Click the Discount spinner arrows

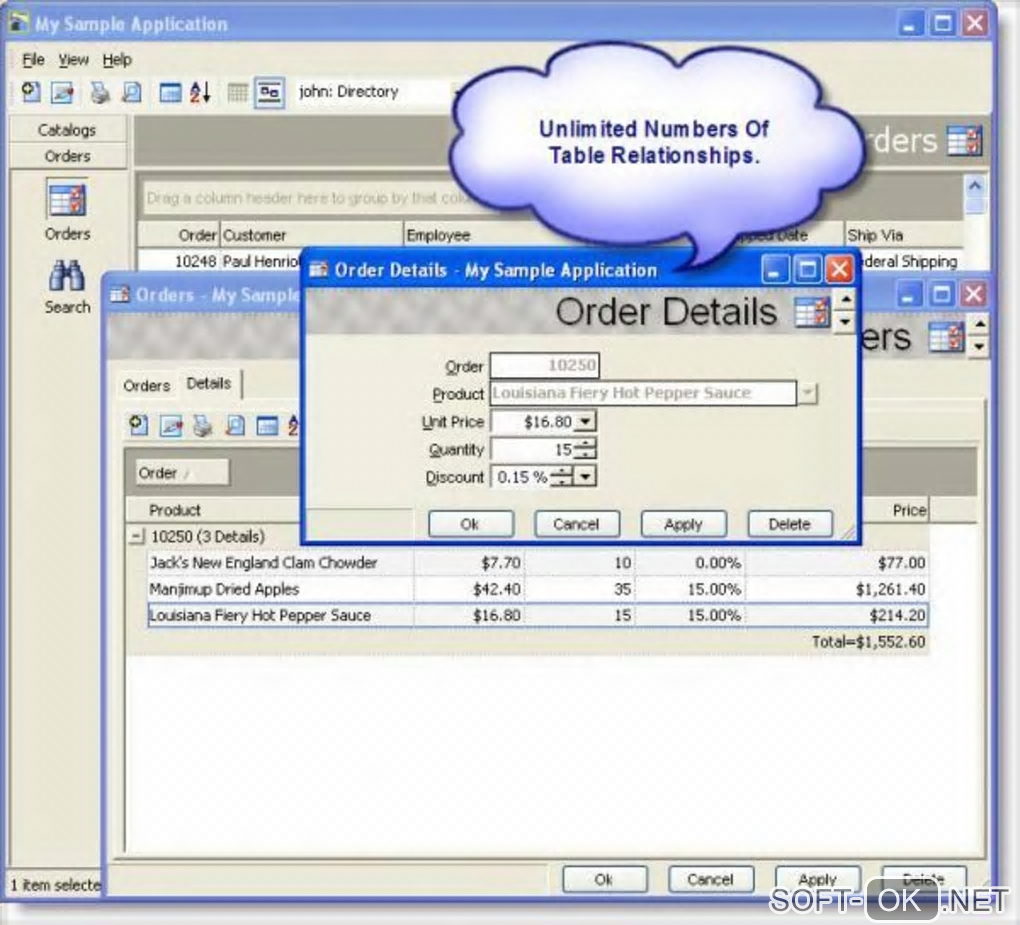click(x=561, y=477)
